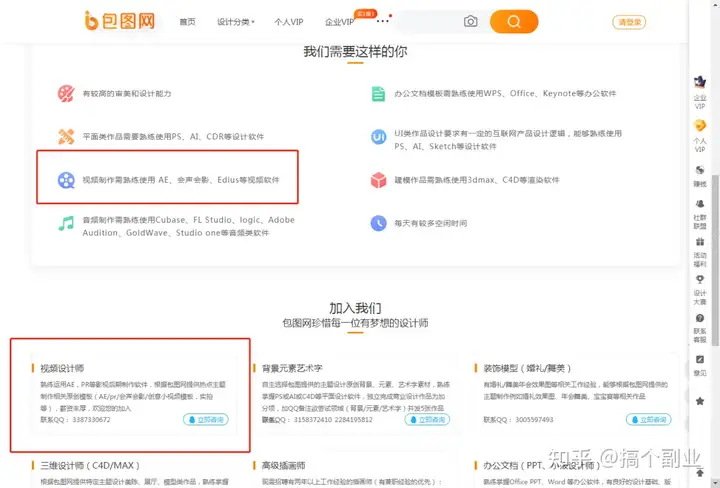Click the 装饰模型 (婚礼/舞美) job title
Screen dimensions: 720x488
point(527,368)
